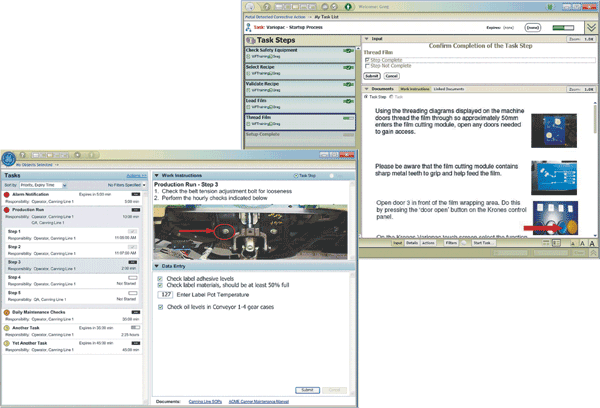This screenshot has height=408, width=600.
Task: Expand No Objects Selected breadcrumb arrow
Action: coord(57,165)
